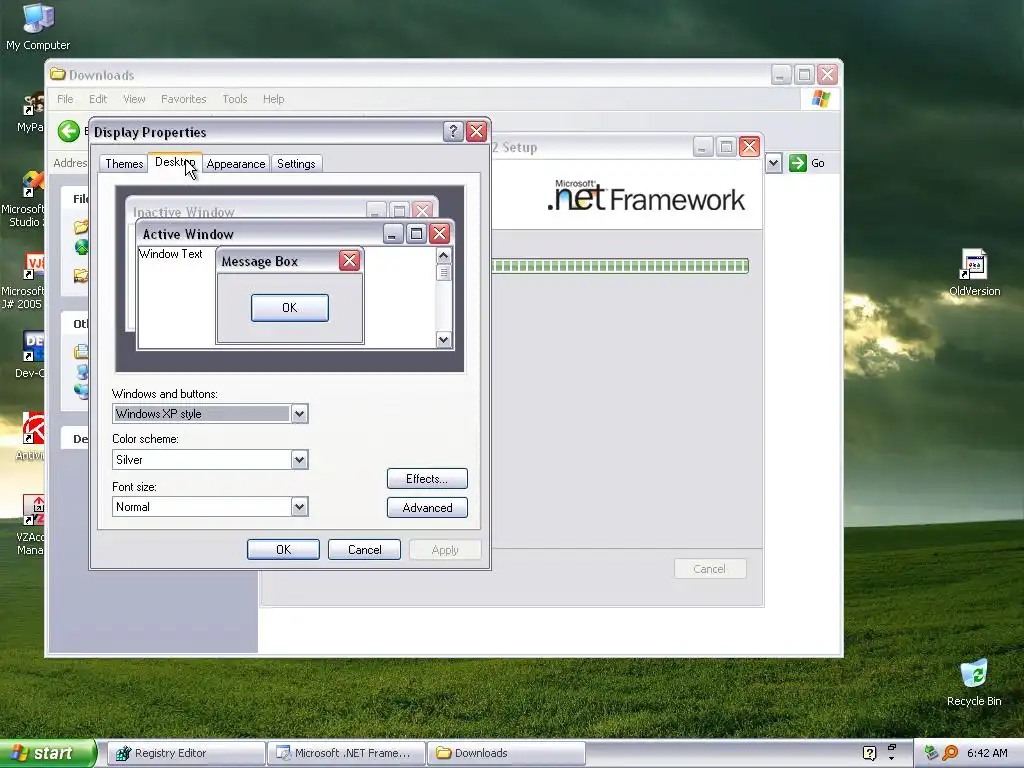Screen dimensions: 1024x768
Task: Click the .NET Framework setup progress bar
Action: (x=620, y=266)
